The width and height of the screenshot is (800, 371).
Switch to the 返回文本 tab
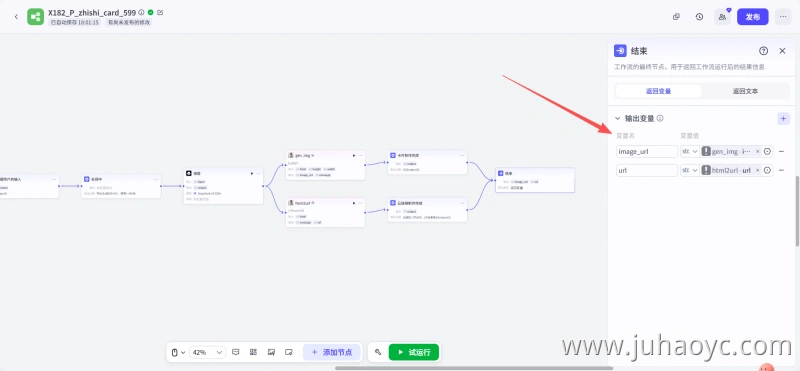(745, 91)
